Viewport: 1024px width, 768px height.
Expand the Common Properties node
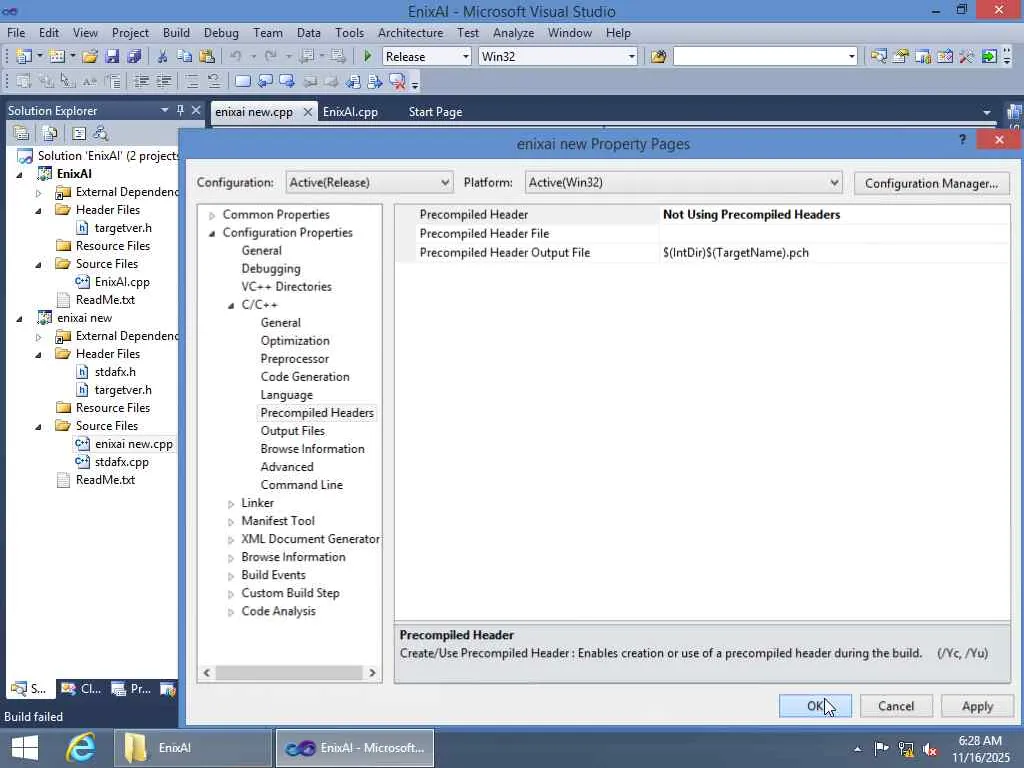pyautogui.click(x=212, y=215)
